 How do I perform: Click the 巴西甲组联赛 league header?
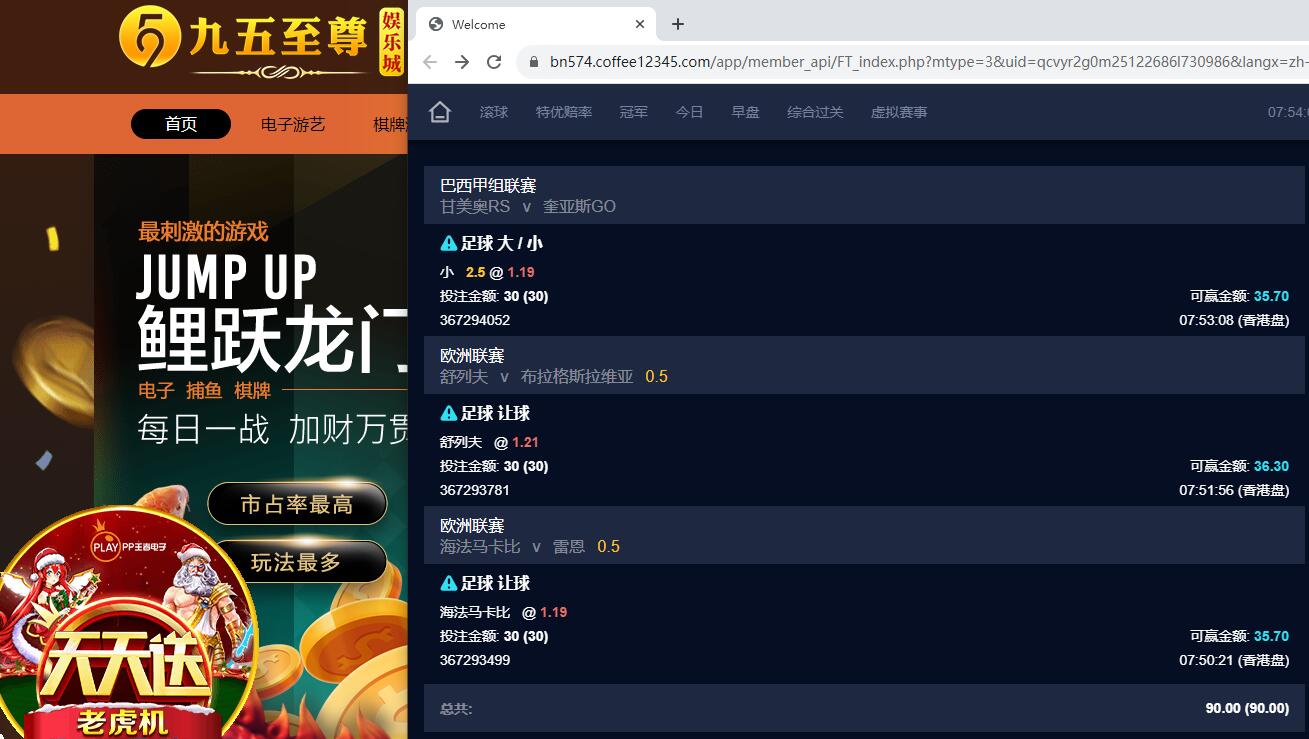pos(488,186)
